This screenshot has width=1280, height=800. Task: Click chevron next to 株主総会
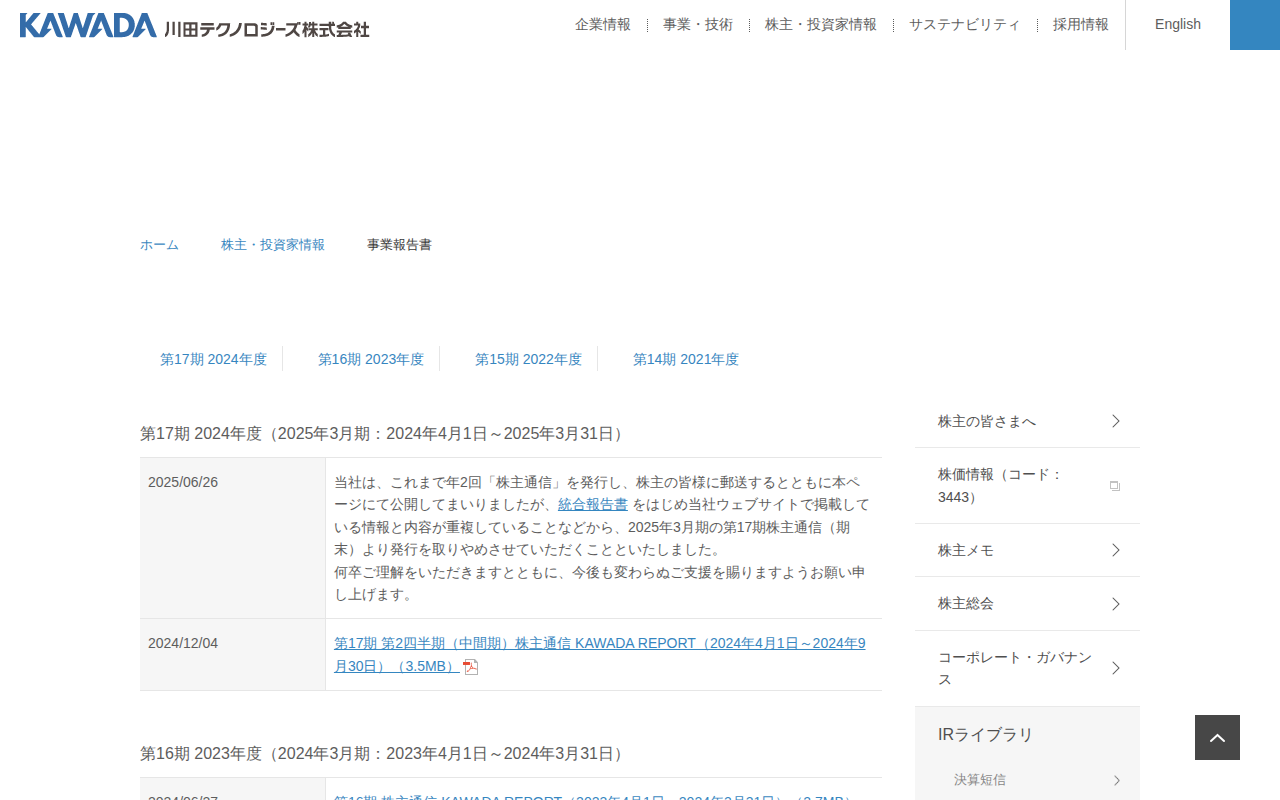[1116, 604]
